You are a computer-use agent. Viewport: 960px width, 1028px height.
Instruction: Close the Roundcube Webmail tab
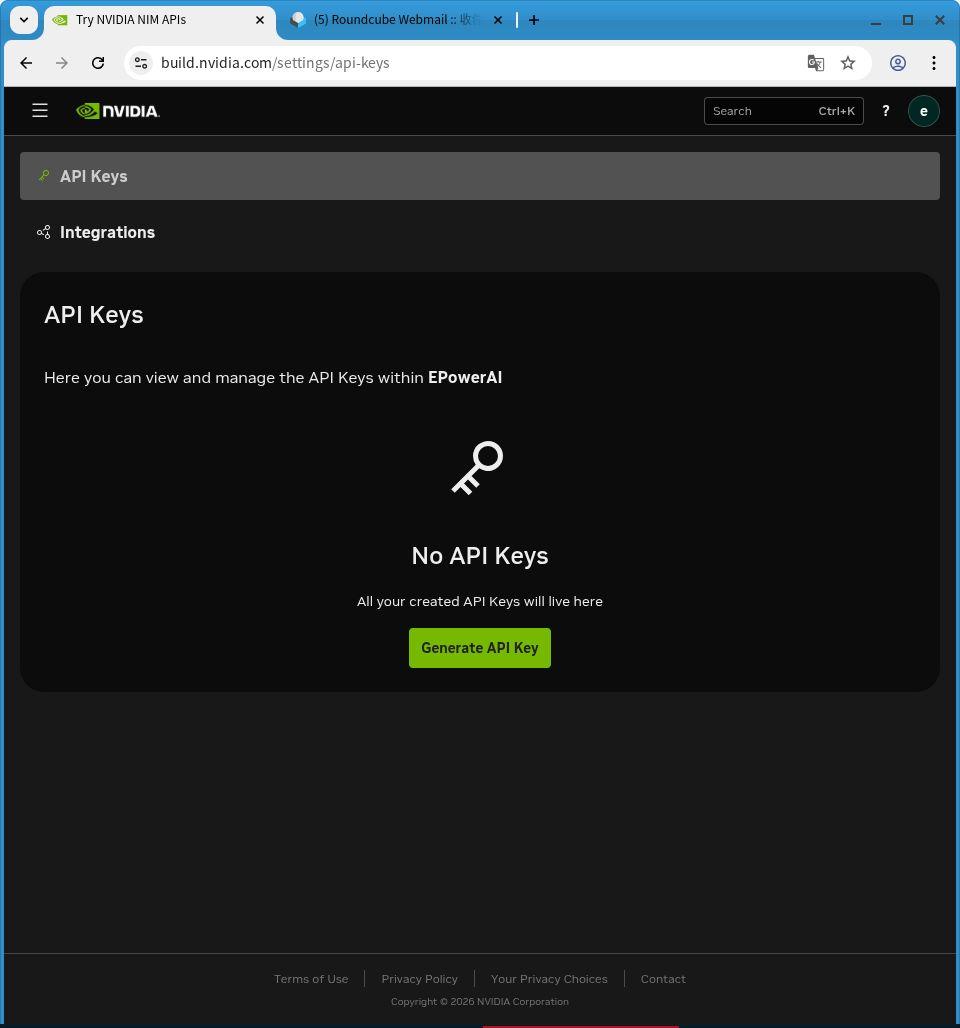click(x=498, y=20)
